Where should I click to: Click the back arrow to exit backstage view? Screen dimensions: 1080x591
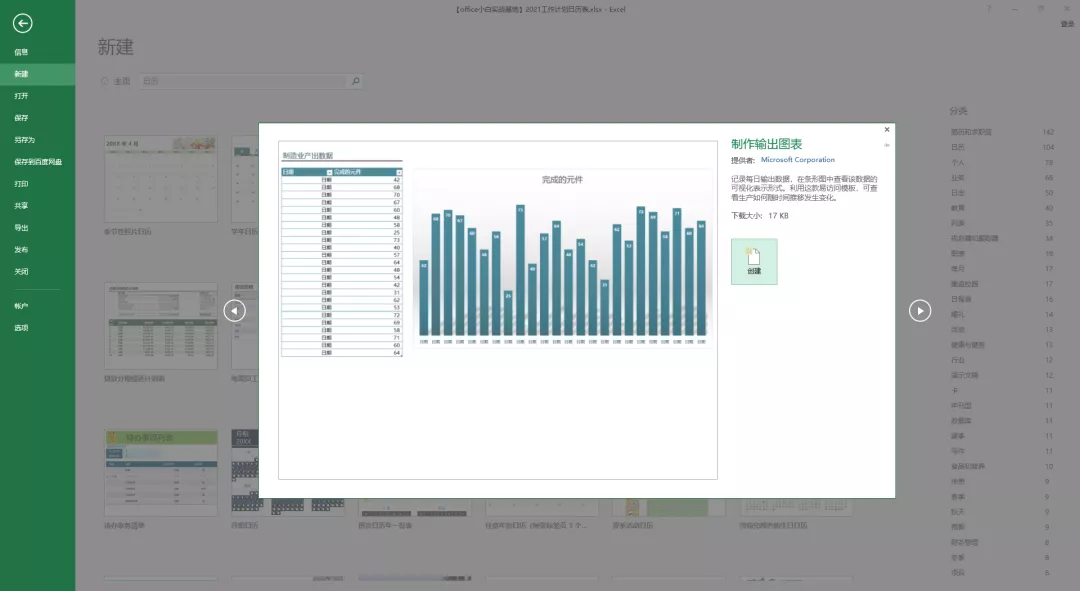pyautogui.click(x=22, y=23)
